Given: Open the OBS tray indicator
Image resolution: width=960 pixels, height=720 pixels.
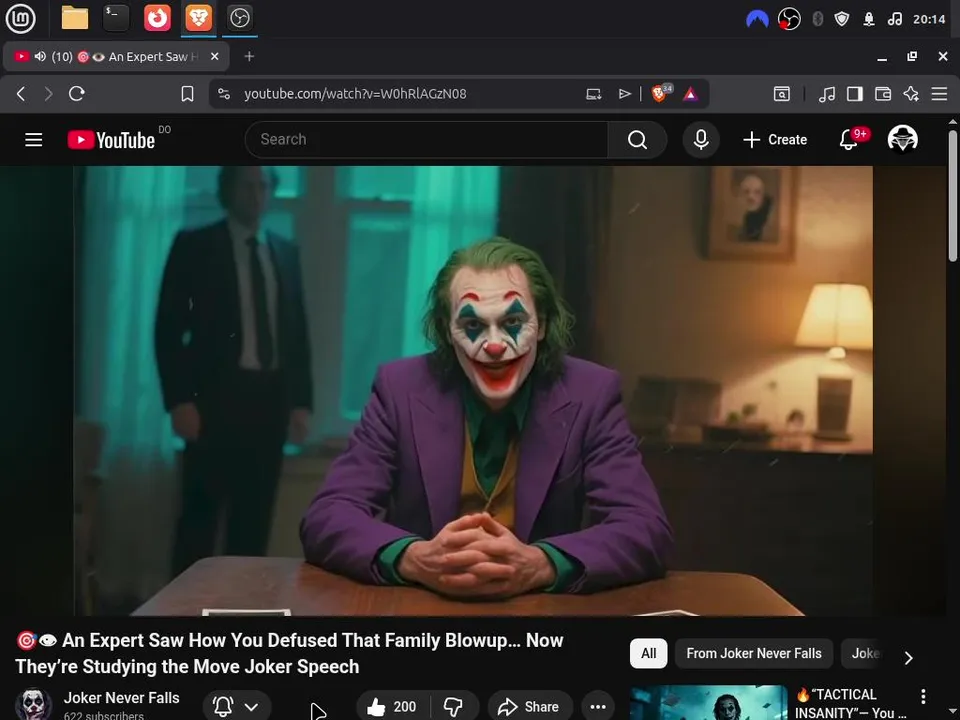Looking at the screenshot, I should pyautogui.click(x=789, y=20).
